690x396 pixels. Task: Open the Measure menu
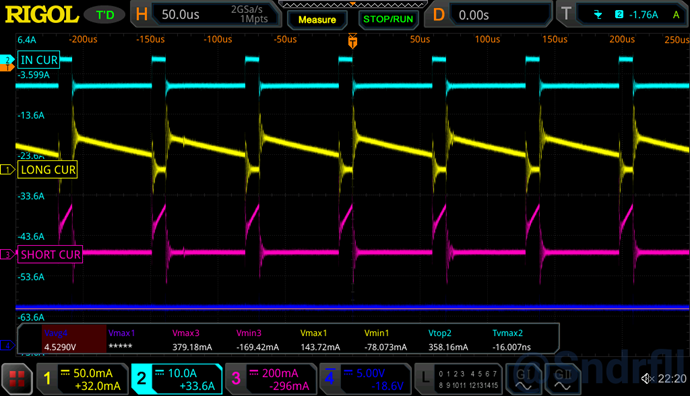click(317, 20)
